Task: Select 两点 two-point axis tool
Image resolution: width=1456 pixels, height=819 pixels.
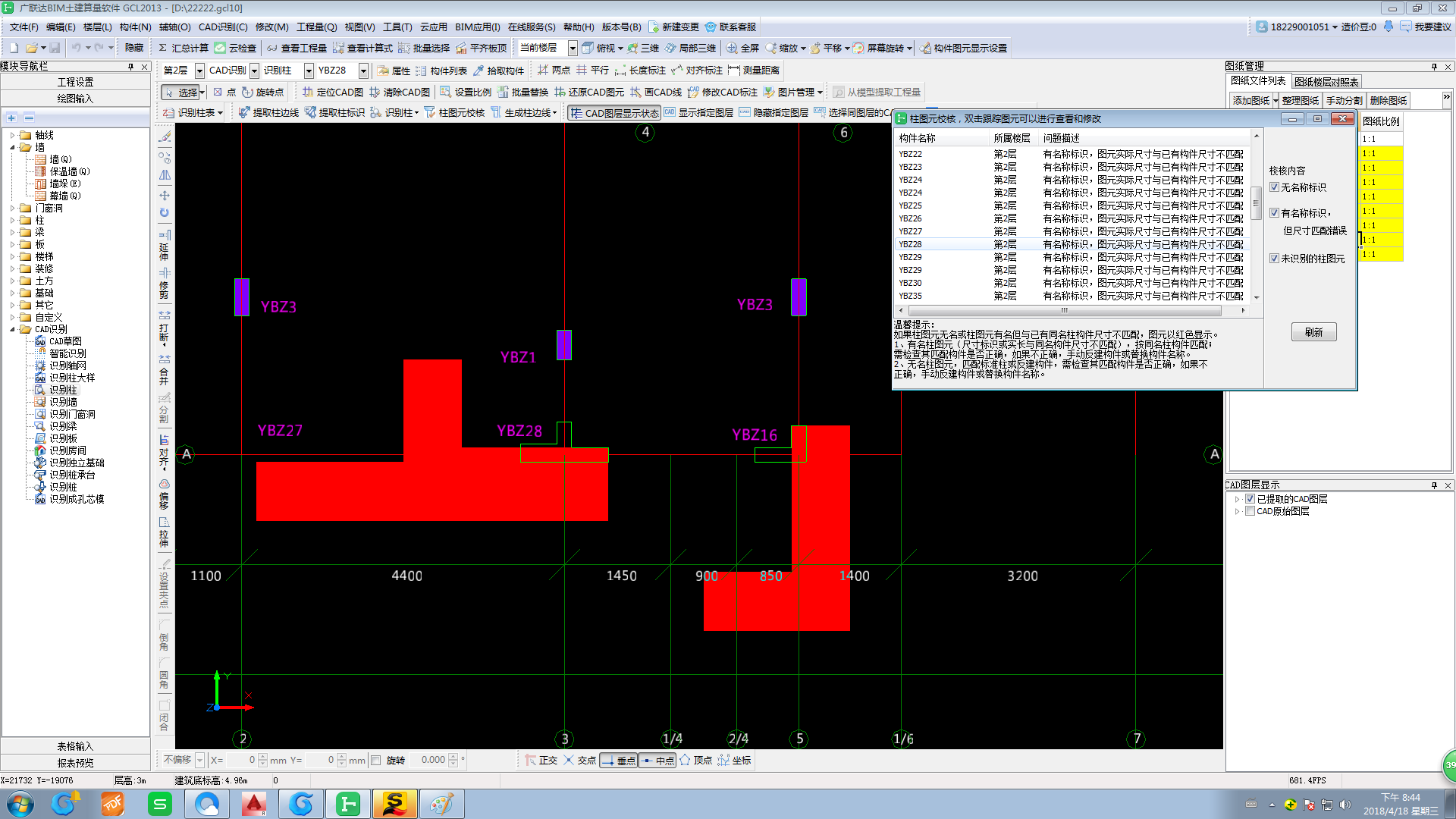Action: point(554,71)
